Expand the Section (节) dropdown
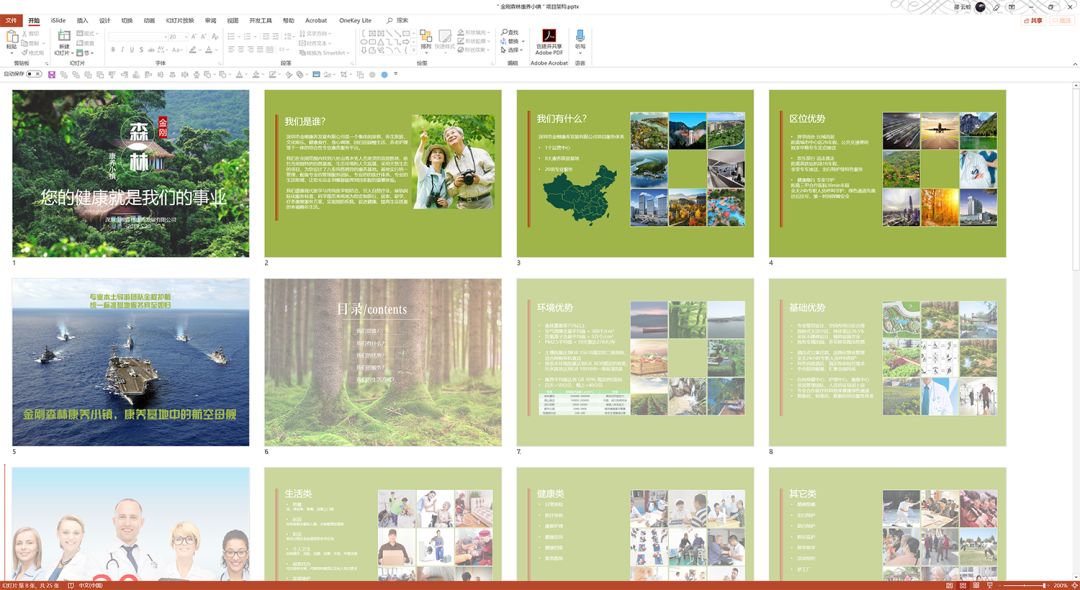The image size is (1080, 590). click(85, 53)
